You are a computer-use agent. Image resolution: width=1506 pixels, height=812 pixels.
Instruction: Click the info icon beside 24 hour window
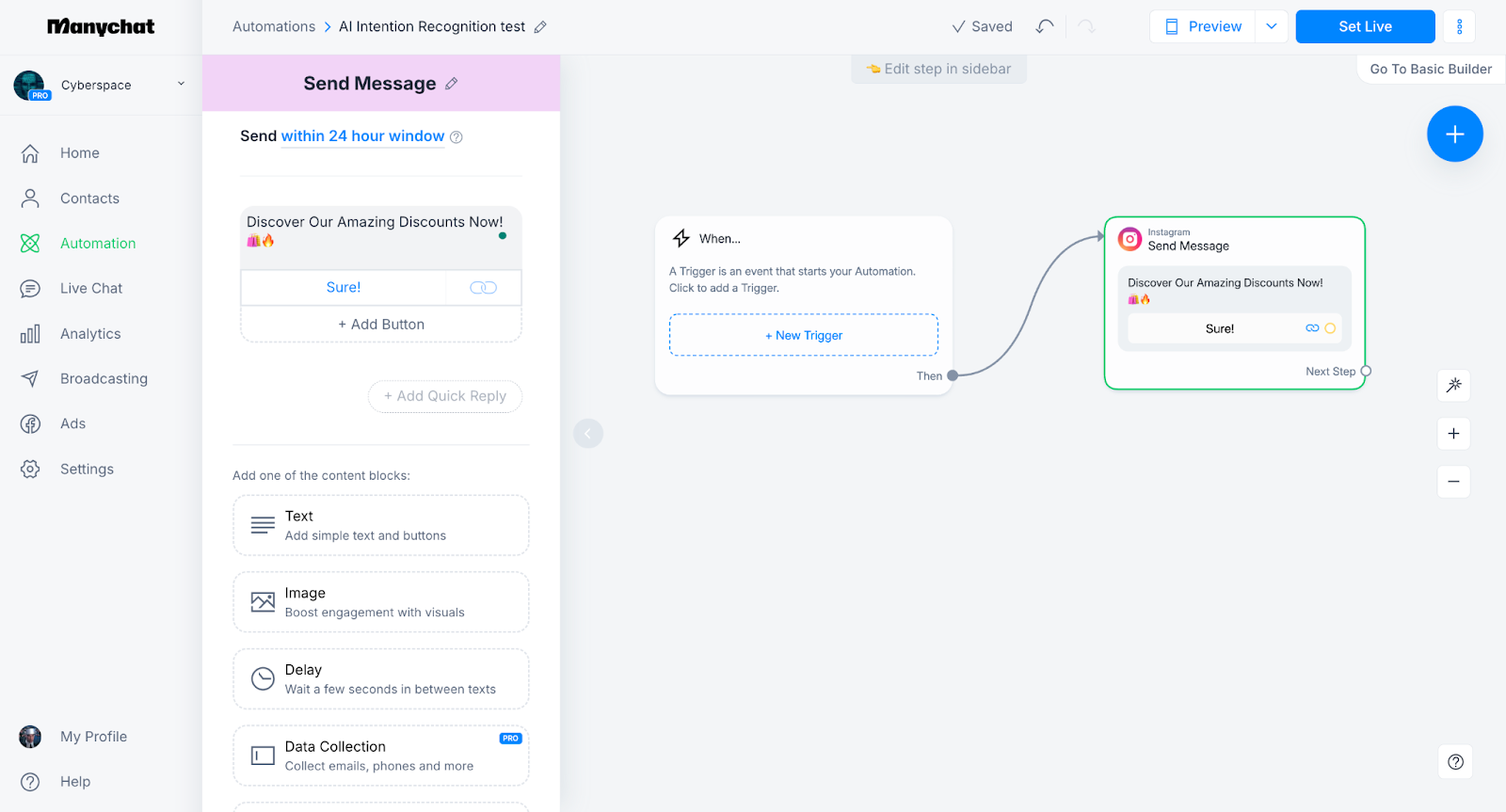(x=457, y=137)
